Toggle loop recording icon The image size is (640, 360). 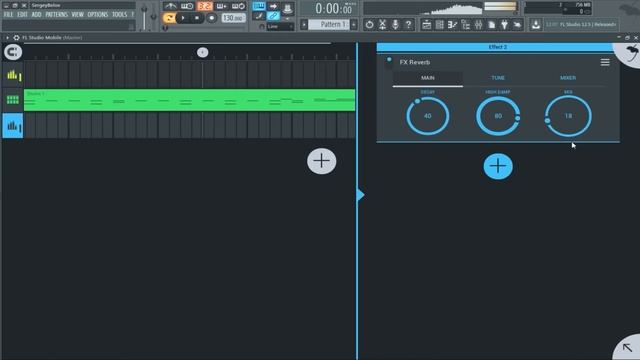238,6
